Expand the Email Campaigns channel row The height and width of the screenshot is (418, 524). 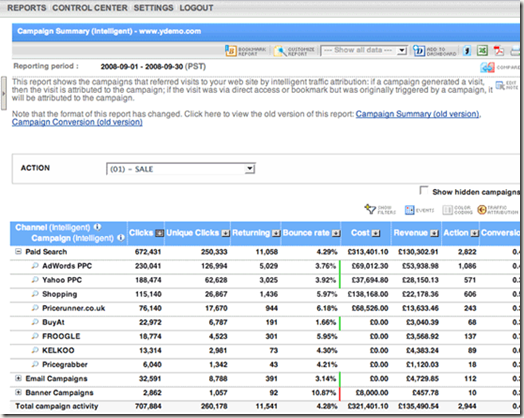[18, 378]
